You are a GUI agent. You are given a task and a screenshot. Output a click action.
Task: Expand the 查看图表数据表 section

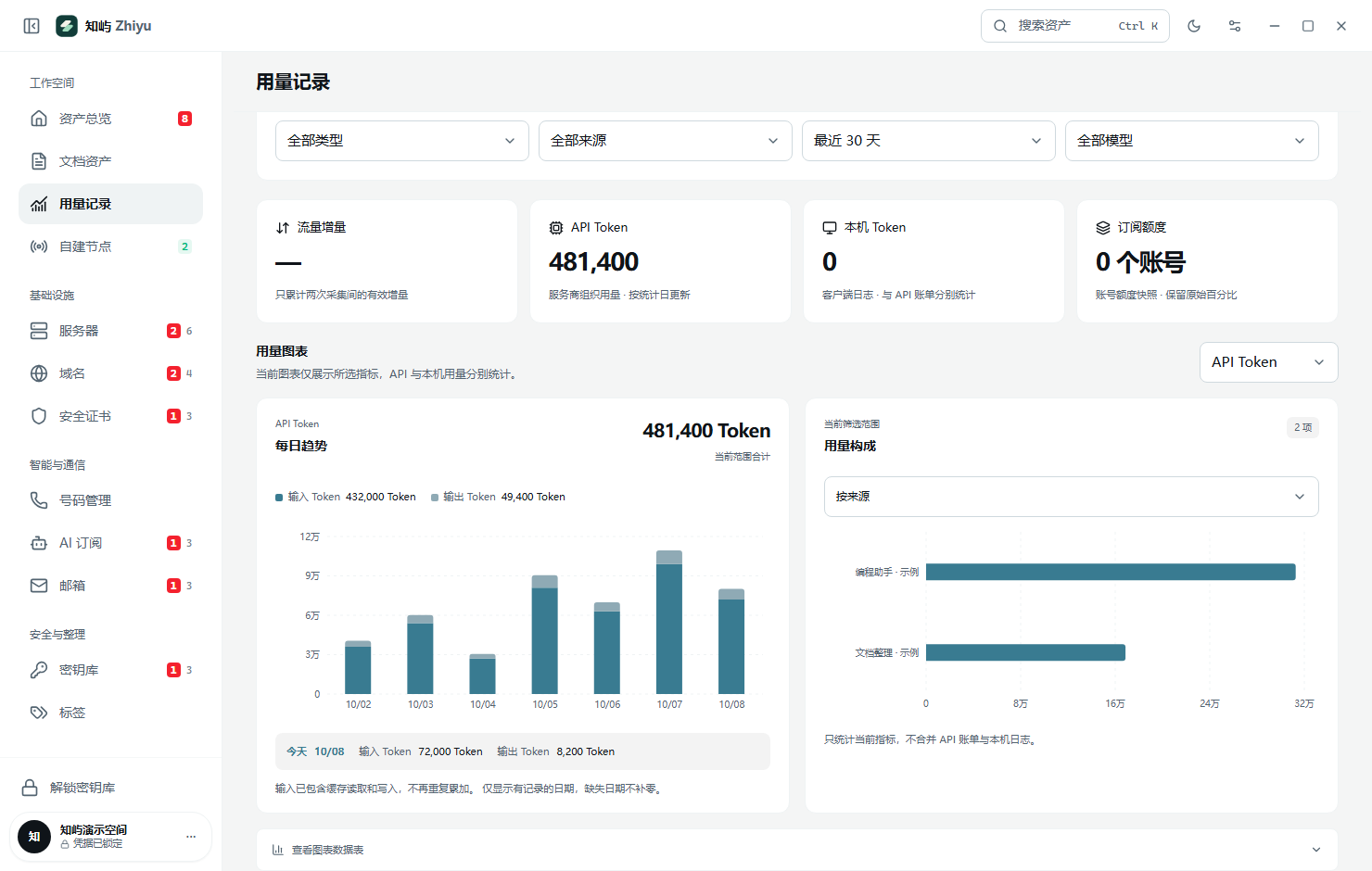[x=797, y=850]
